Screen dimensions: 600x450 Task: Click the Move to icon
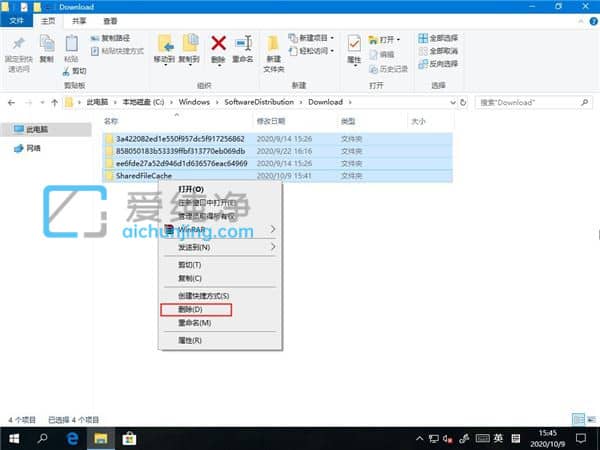pyautogui.click(x=166, y=44)
